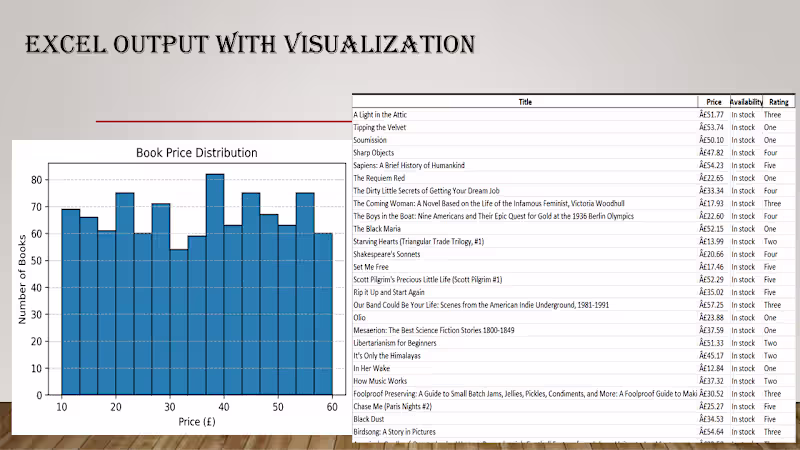The height and width of the screenshot is (450, 800).
Task: Select availability cell for 'The Black Maria'
Action: click(x=746, y=229)
